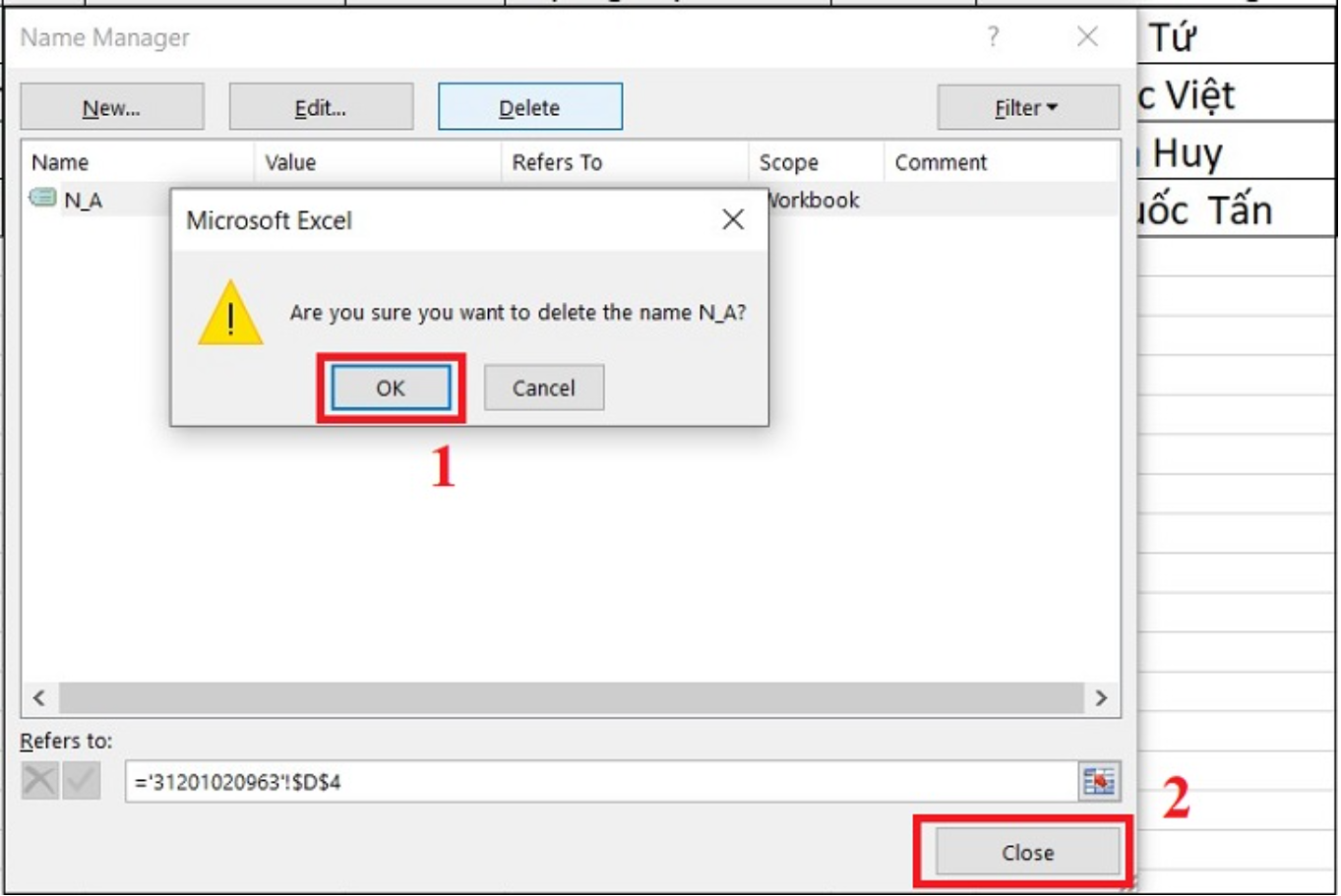Screen dimensions: 1341x896
Task: Sort by the Refers To column header
Action: pos(625,162)
